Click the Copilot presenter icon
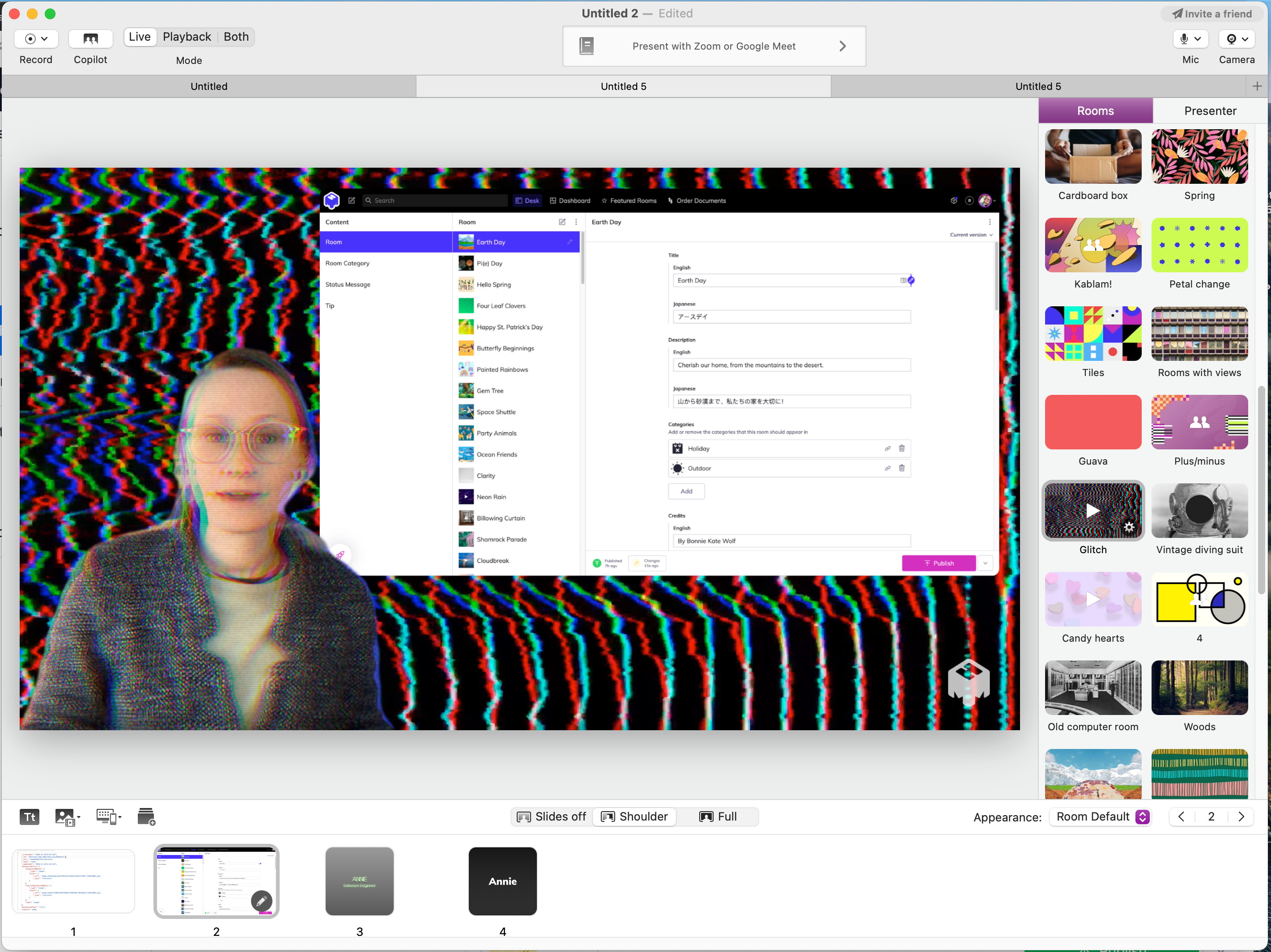The image size is (1271, 952). 90,38
